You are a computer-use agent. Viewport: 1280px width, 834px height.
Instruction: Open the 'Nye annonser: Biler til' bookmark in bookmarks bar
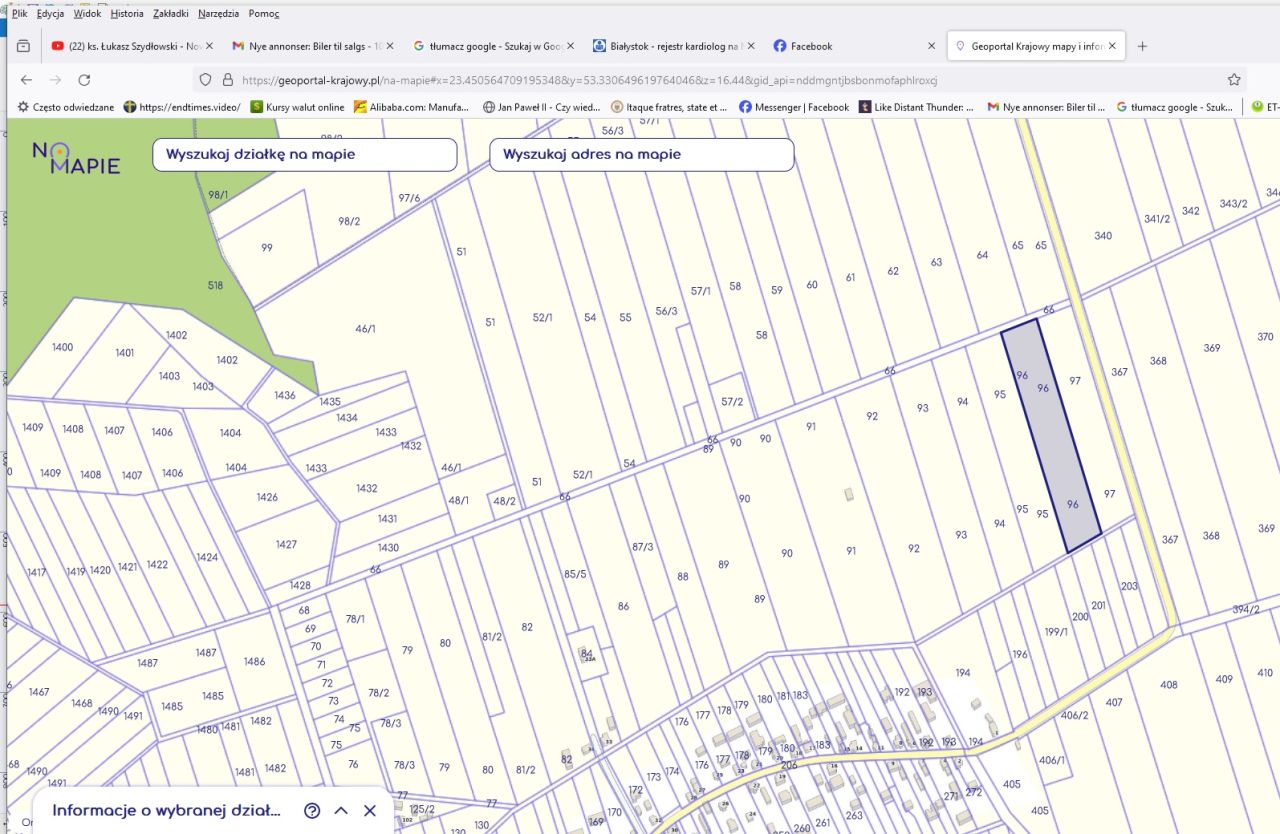coord(1046,107)
